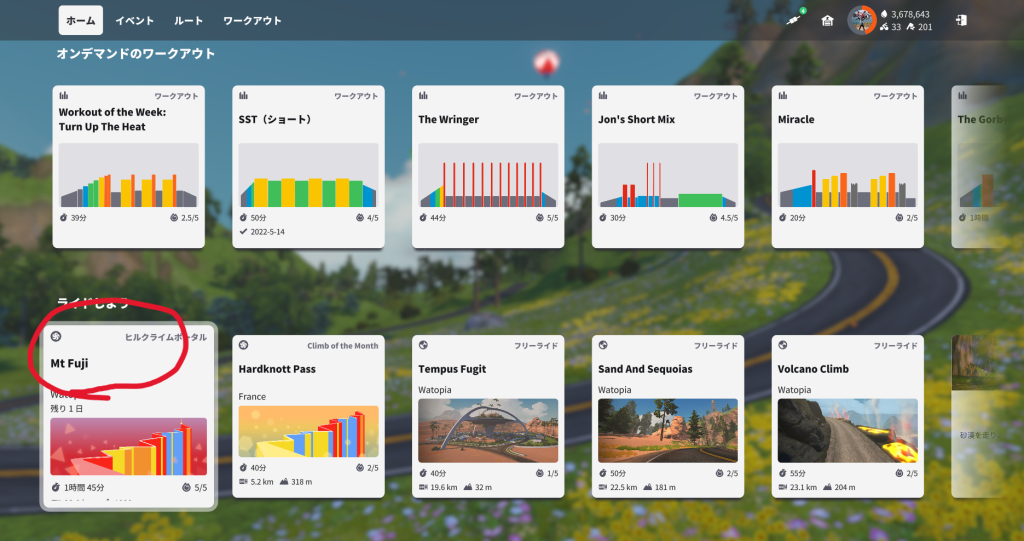This screenshot has height=541, width=1024.
Task: Click the 22.5 km distance on Sand And Sequoias
Action: (x=624, y=487)
